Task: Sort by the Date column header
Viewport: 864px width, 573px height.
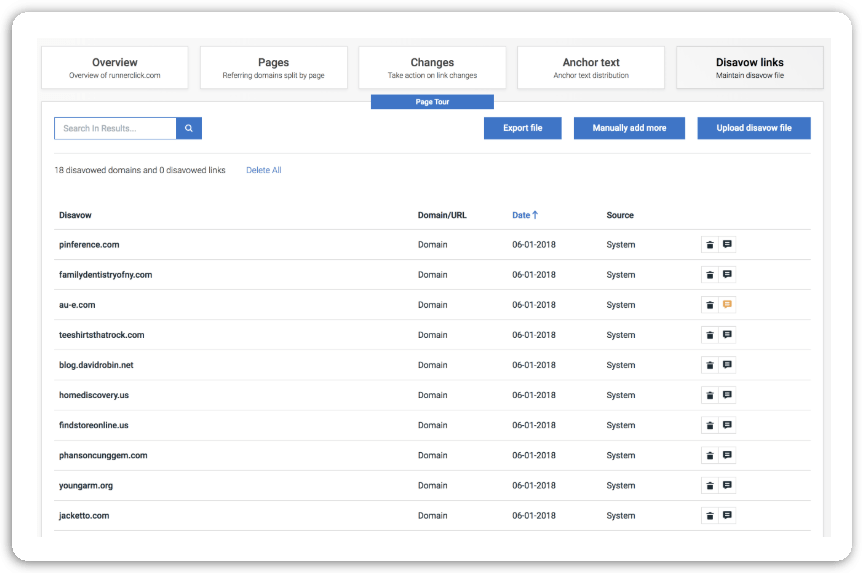Action: click(x=524, y=215)
